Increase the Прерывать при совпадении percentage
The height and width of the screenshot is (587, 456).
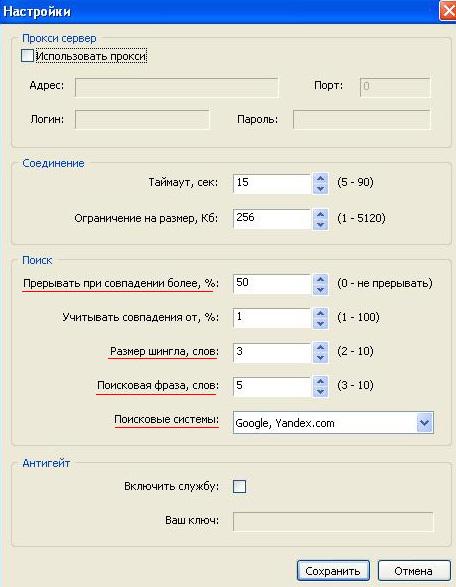pyautogui.click(x=320, y=279)
